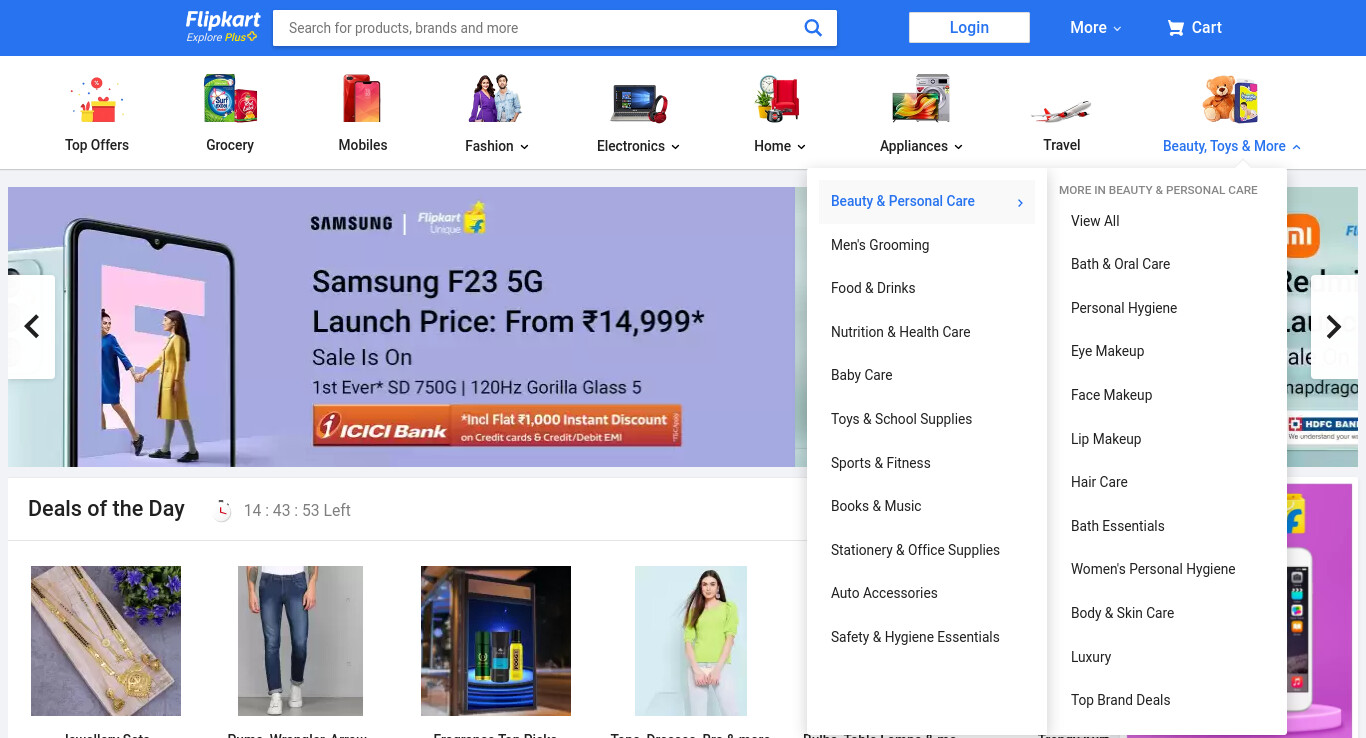
Task: Open Hair Care link
Action: click(x=1100, y=482)
